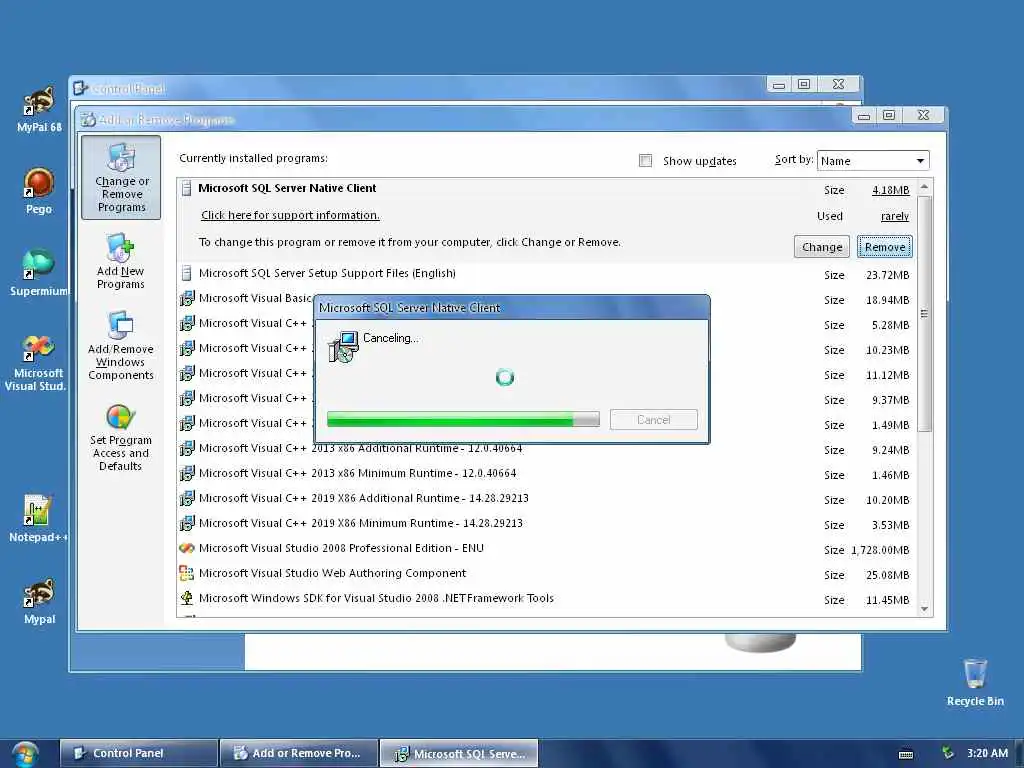Click the green progress bar in the dialog

(x=463, y=419)
